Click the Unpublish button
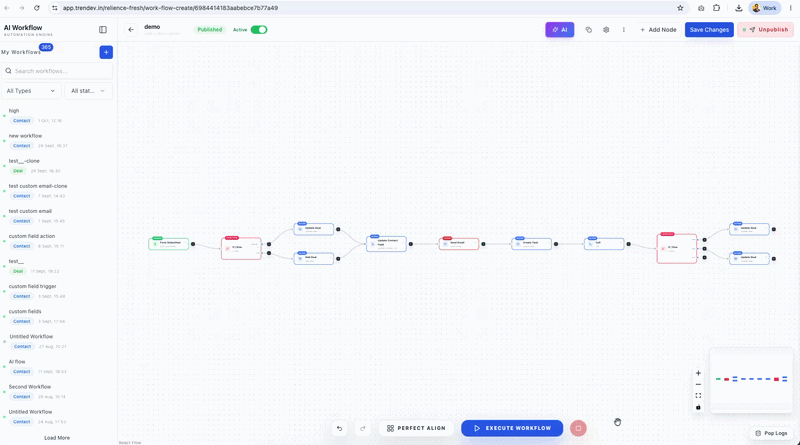The width and height of the screenshot is (800, 445). (x=765, y=30)
